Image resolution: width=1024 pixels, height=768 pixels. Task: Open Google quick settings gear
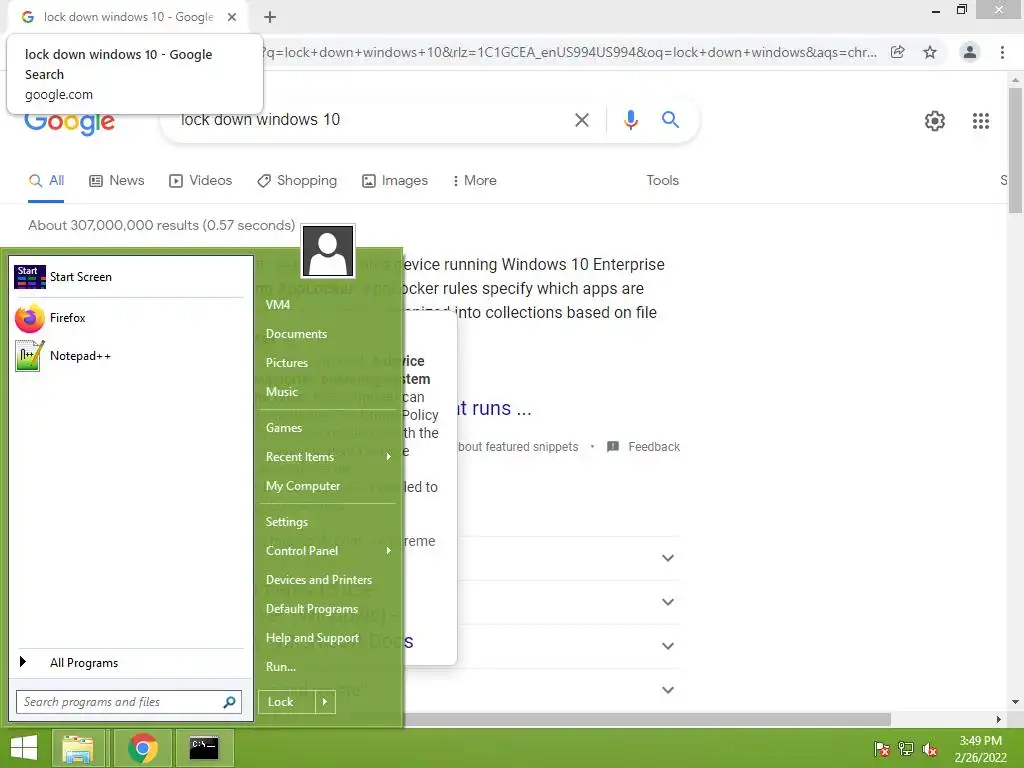[935, 121]
